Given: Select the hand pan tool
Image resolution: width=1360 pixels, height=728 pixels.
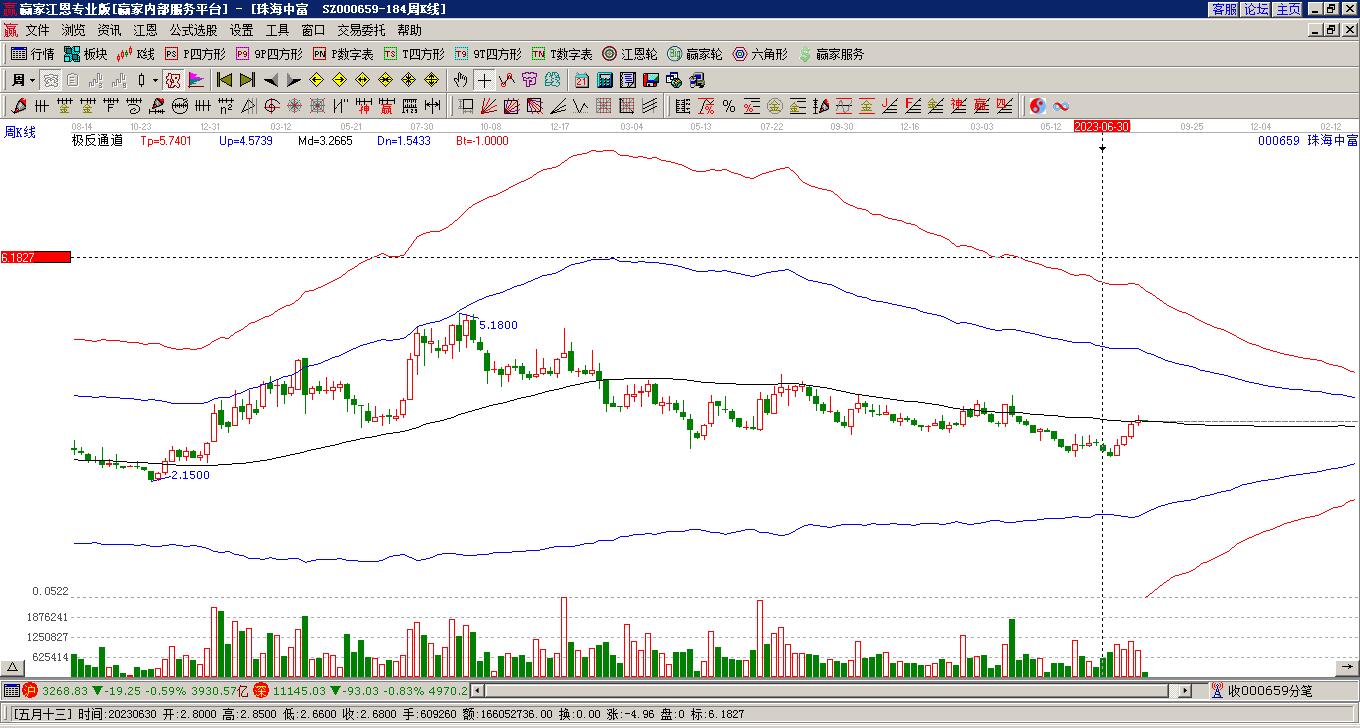Looking at the screenshot, I should coord(460,80).
